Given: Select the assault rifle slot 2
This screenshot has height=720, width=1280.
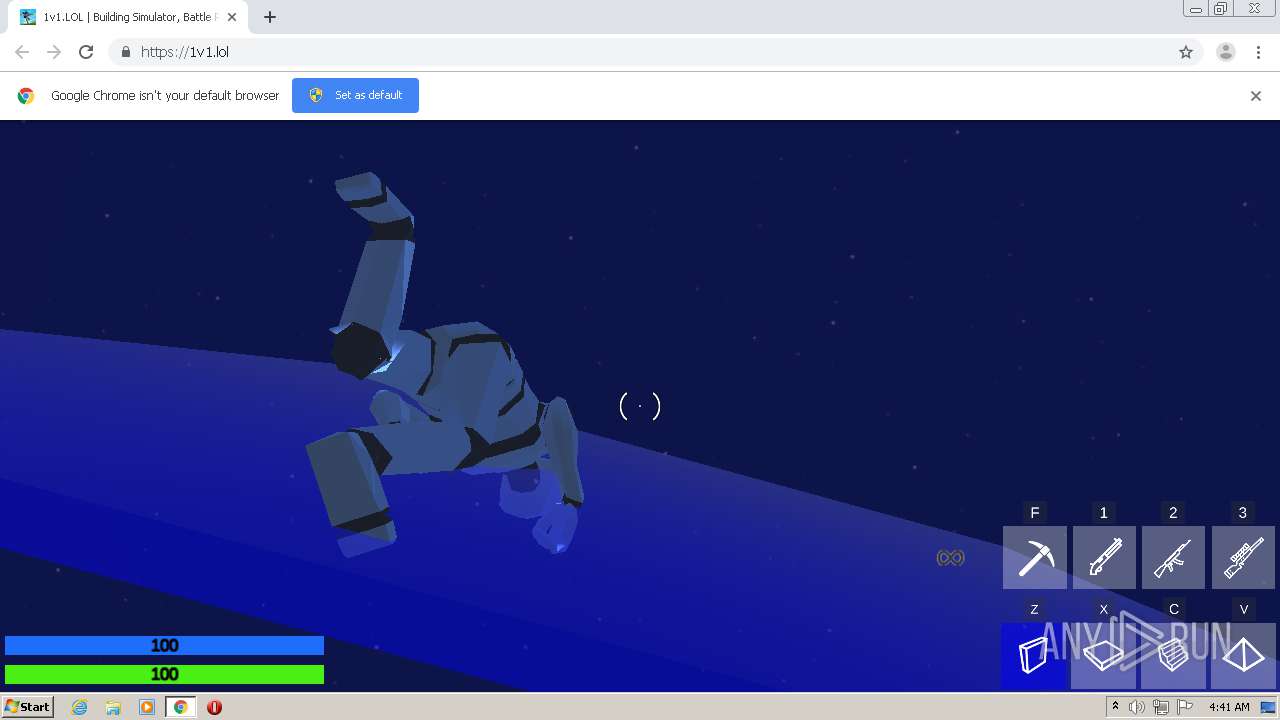Looking at the screenshot, I should 1173,557.
